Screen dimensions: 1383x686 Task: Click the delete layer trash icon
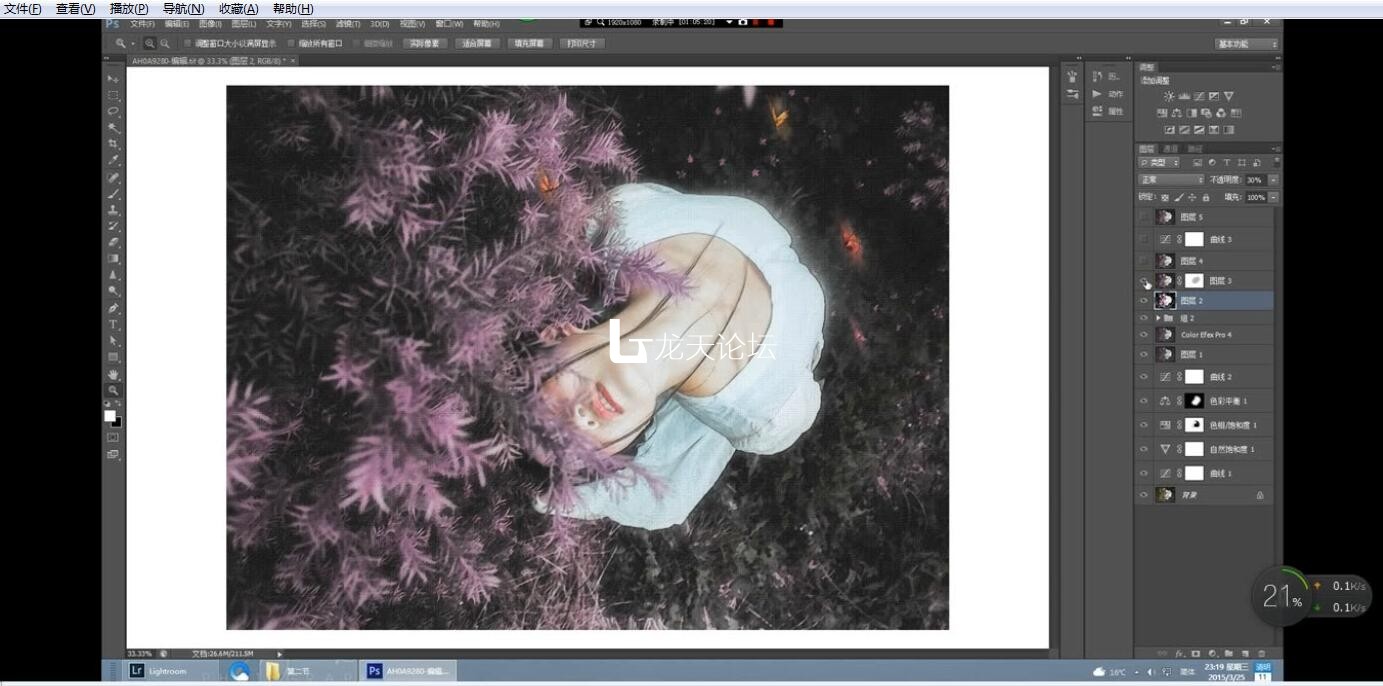(1261, 653)
